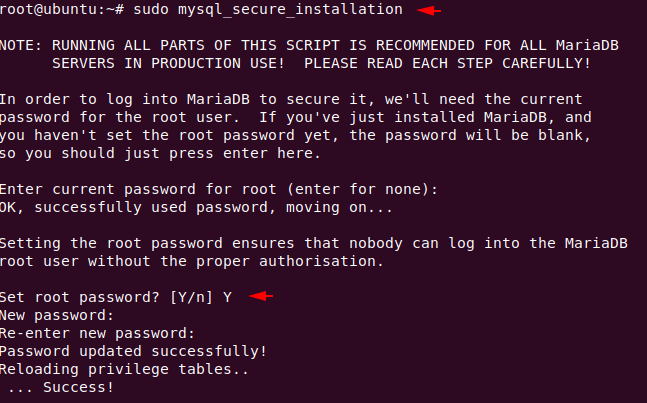Click the 'Setting the root password ensures' line
The height and width of the screenshot is (403, 647).
pos(300,243)
